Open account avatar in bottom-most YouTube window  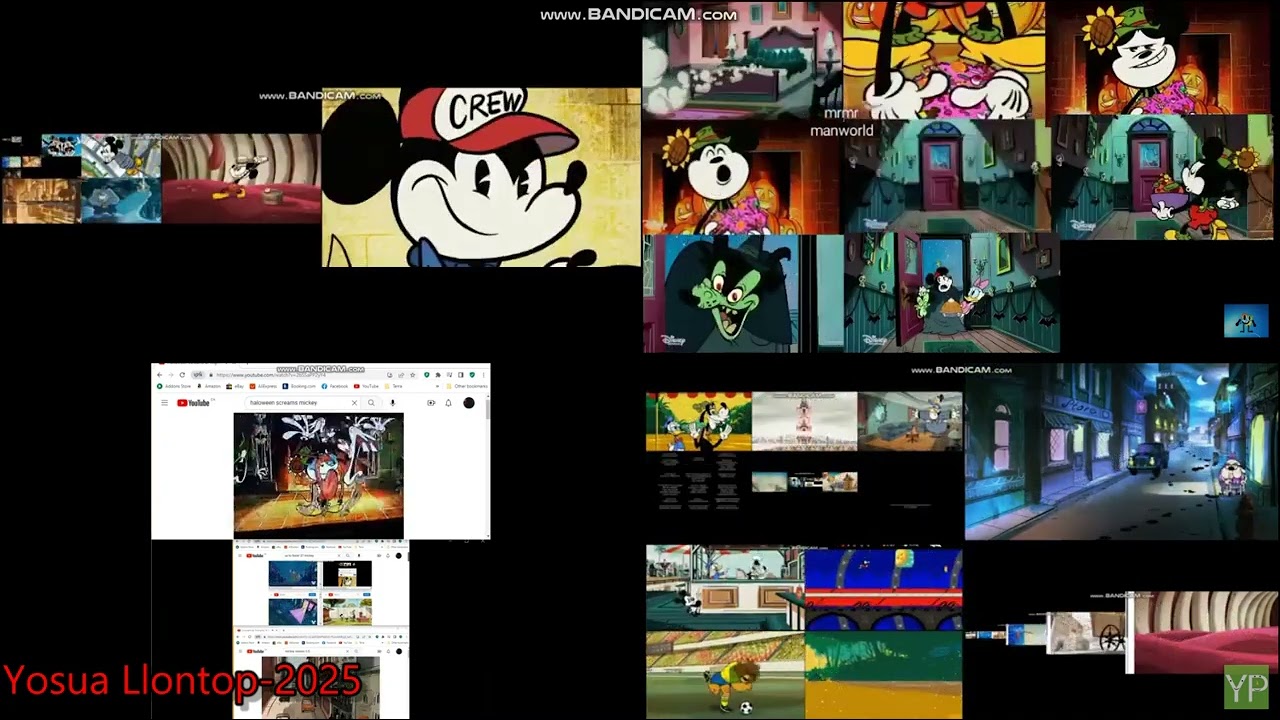point(399,651)
